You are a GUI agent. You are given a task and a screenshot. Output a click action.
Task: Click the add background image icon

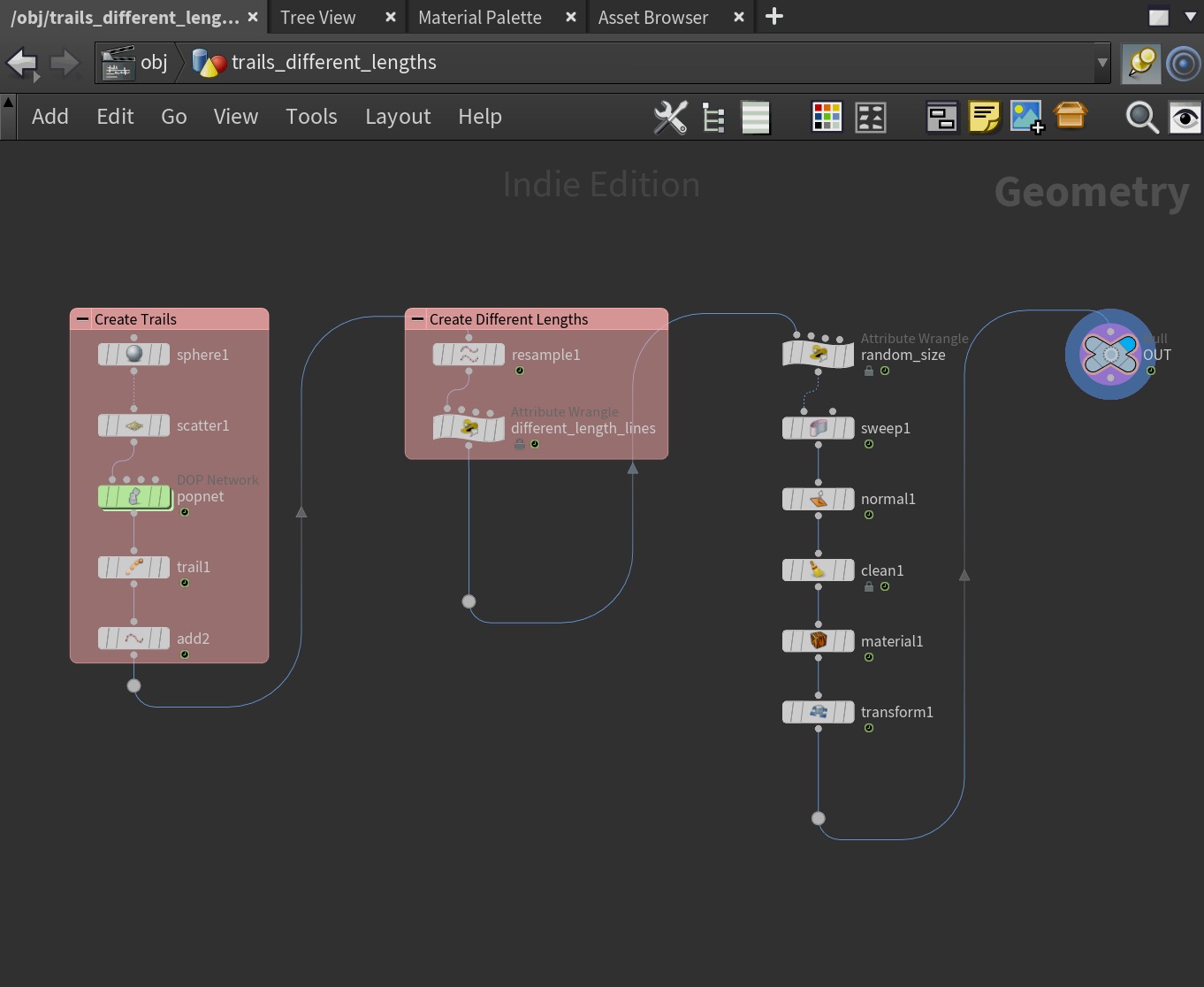[x=1026, y=117]
